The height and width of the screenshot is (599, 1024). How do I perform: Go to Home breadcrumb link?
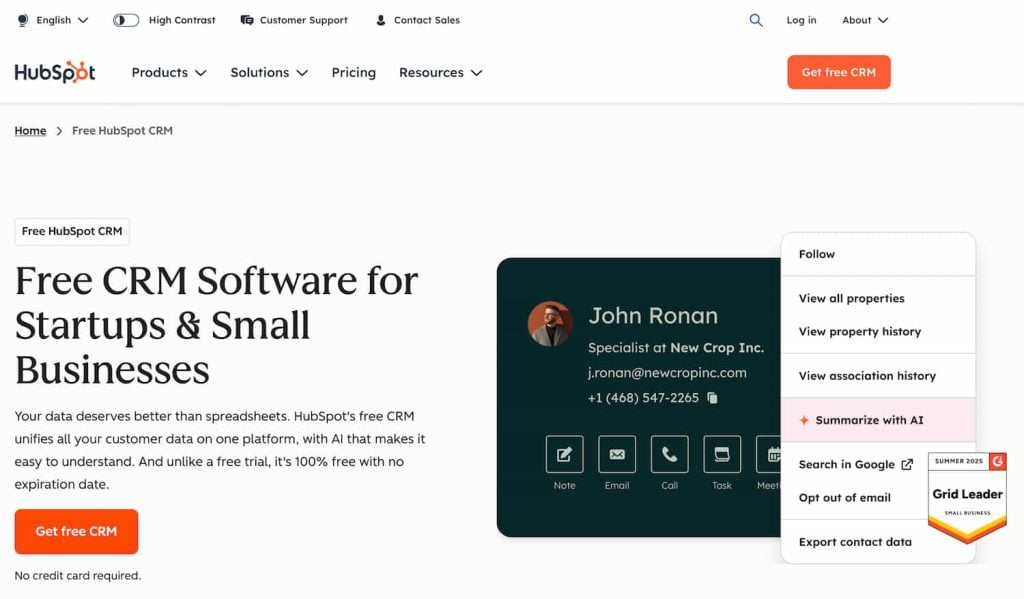point(30,131)
